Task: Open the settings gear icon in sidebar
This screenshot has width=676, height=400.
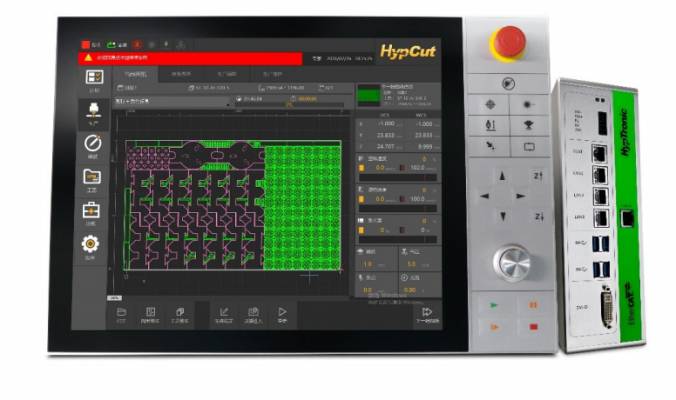Action: (x=91, y=242)
